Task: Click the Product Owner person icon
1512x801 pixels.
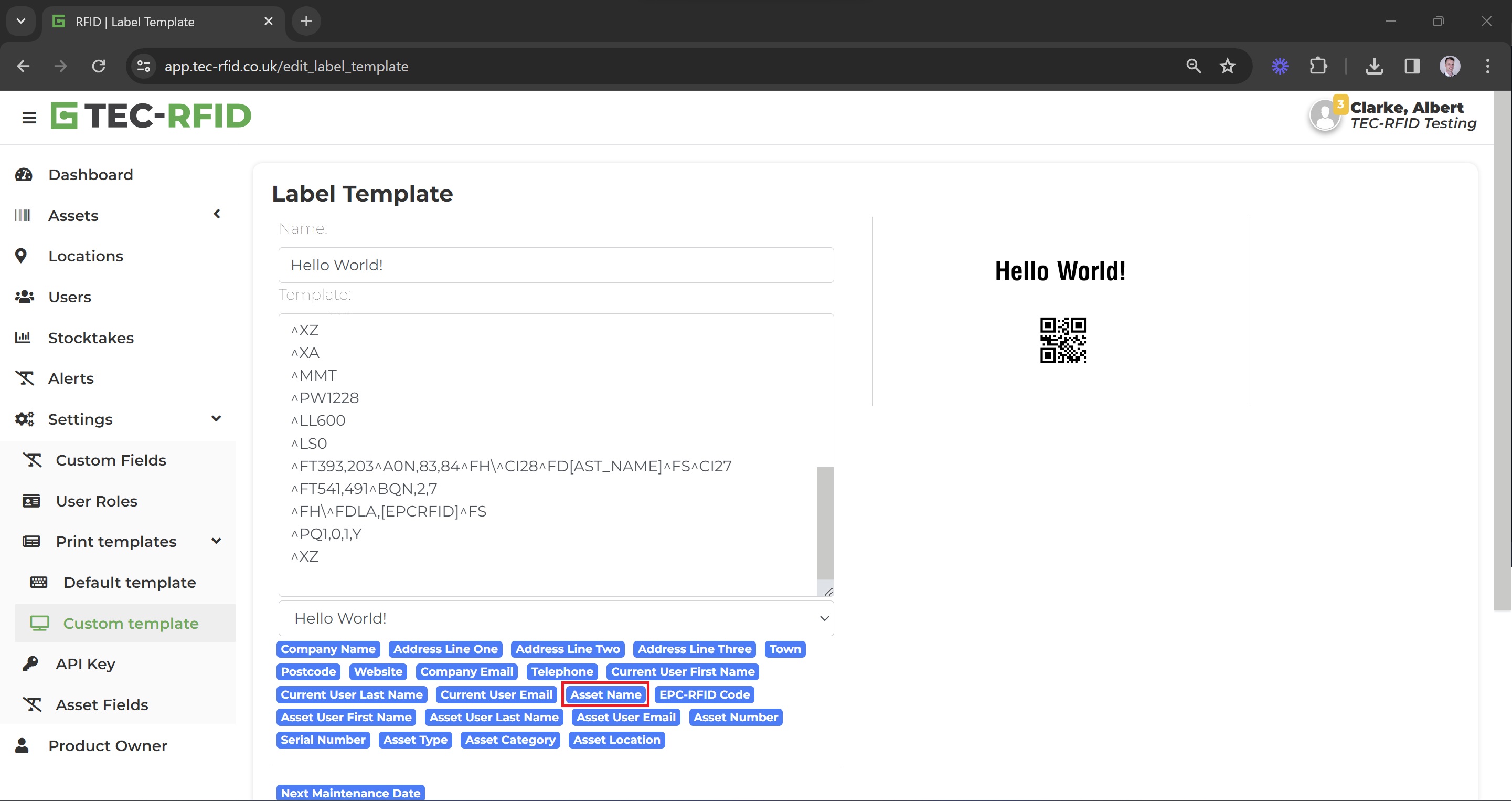Action: 23,745
